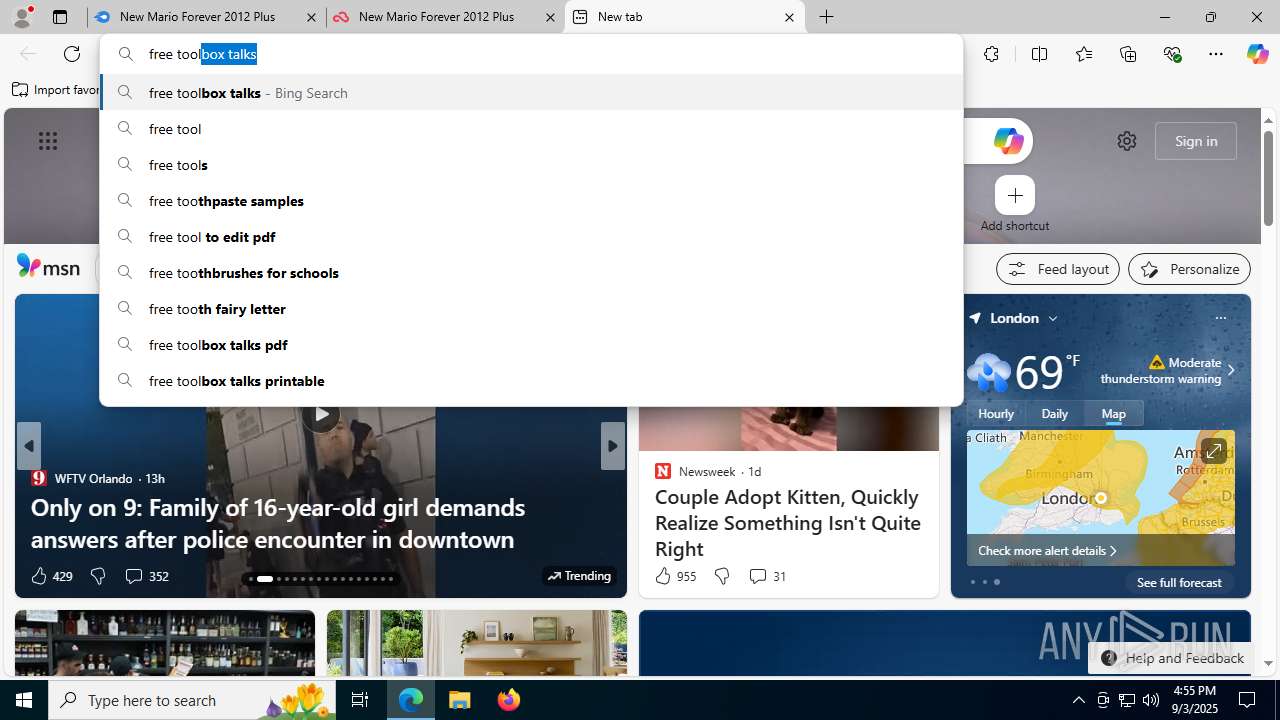Like the WFTV Orlando story with 429 likes
This screenshot has height=720, width=1280.
pos(51,576)
